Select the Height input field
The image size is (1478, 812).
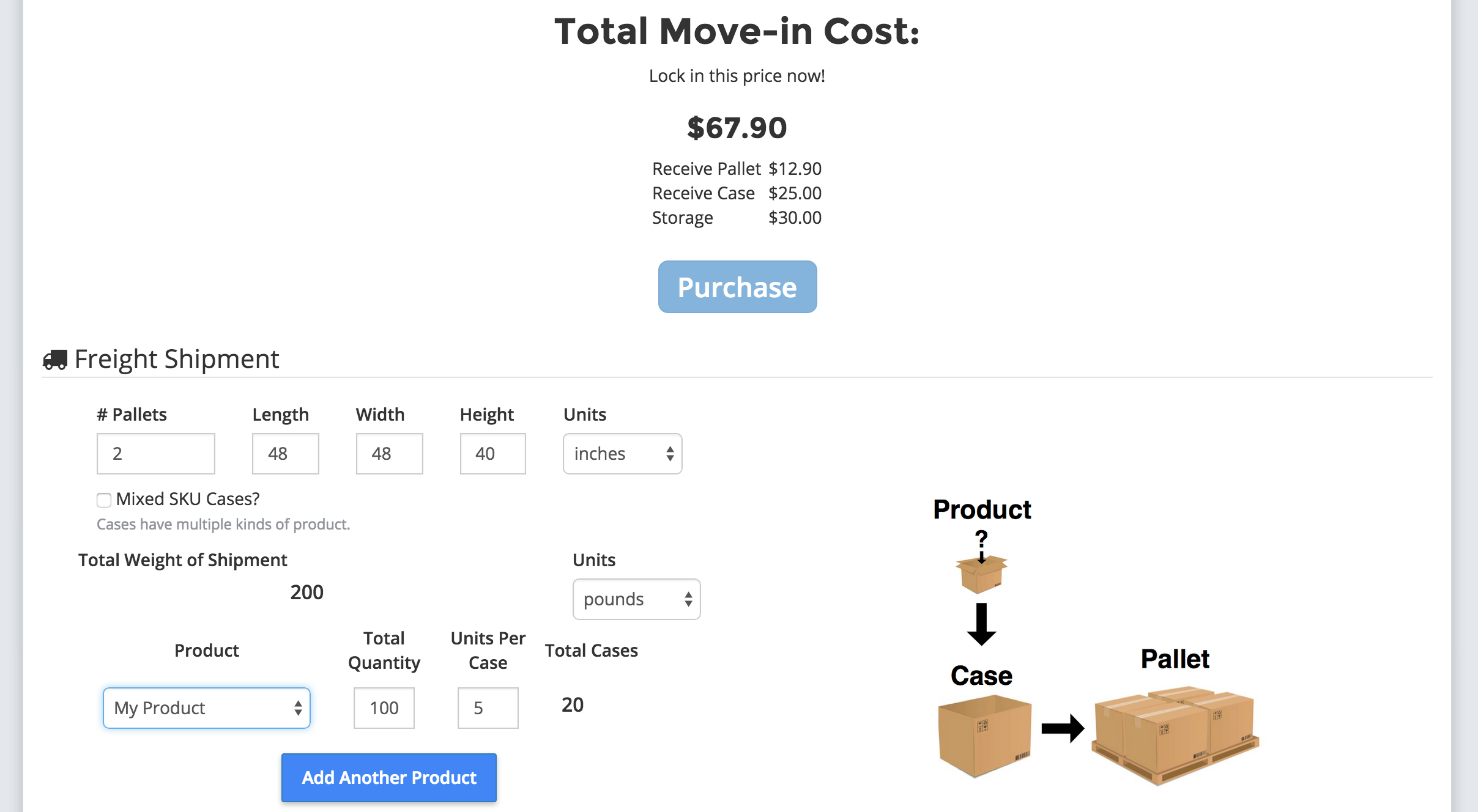493,454
